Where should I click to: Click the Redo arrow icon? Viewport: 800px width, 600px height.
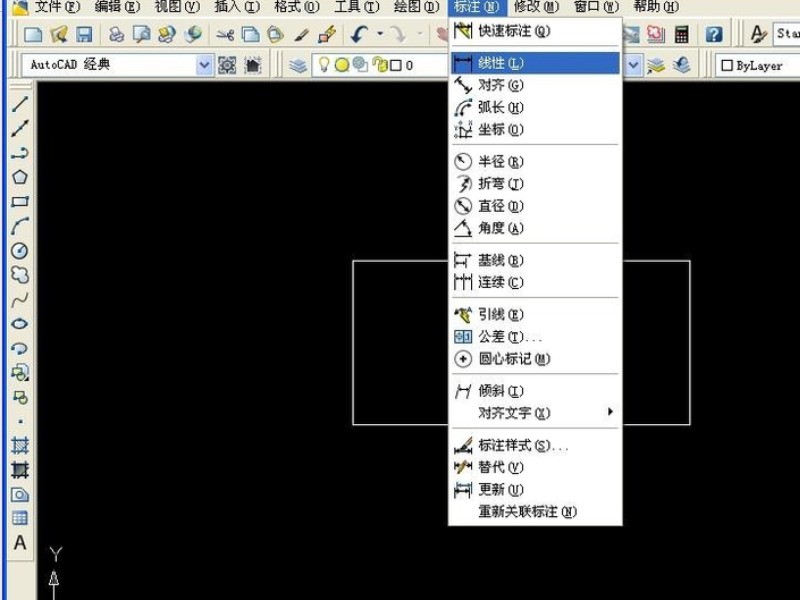(x=397, y=34)
